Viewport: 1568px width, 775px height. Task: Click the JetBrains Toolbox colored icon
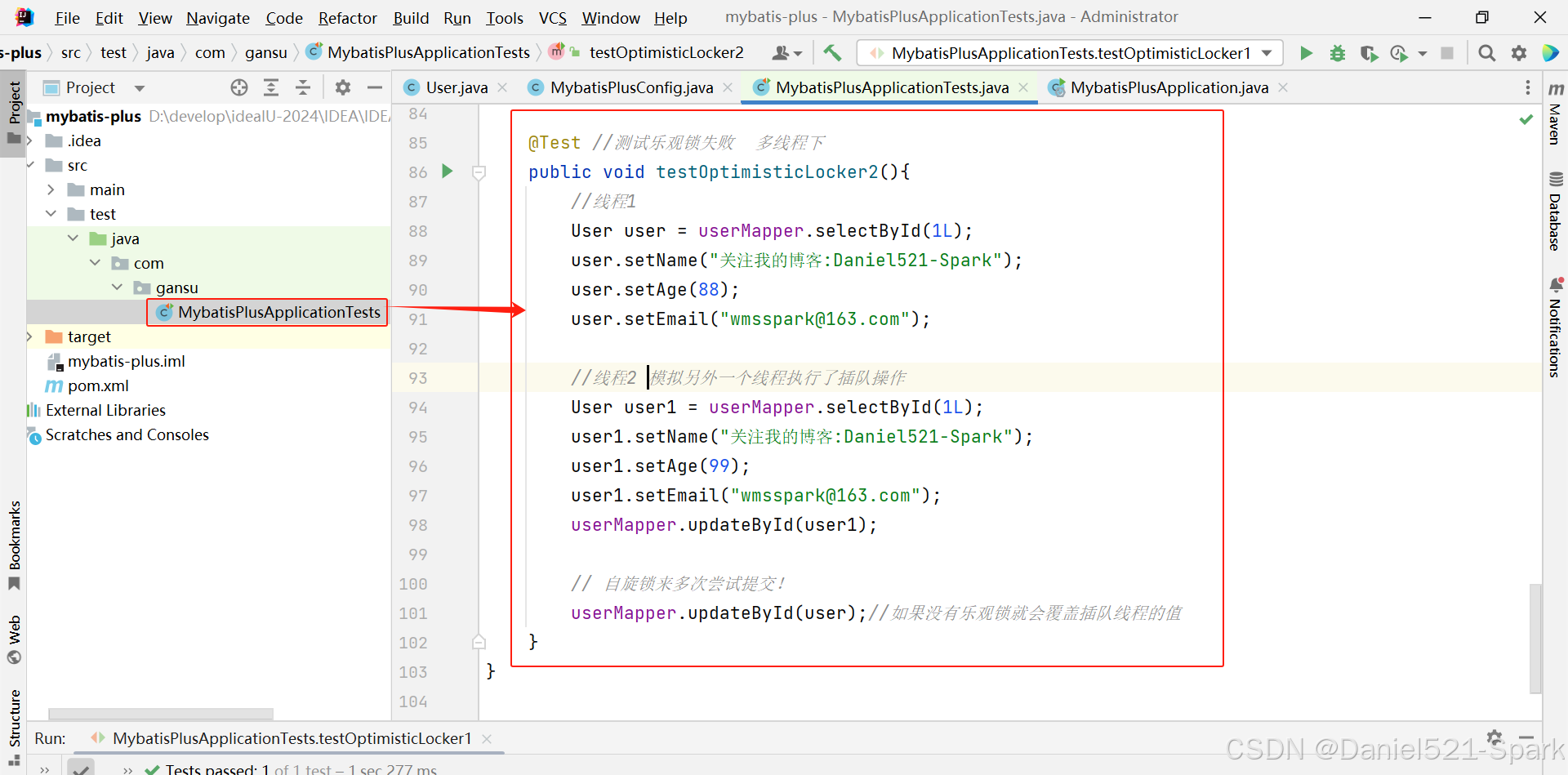(x=1550, y=53)
